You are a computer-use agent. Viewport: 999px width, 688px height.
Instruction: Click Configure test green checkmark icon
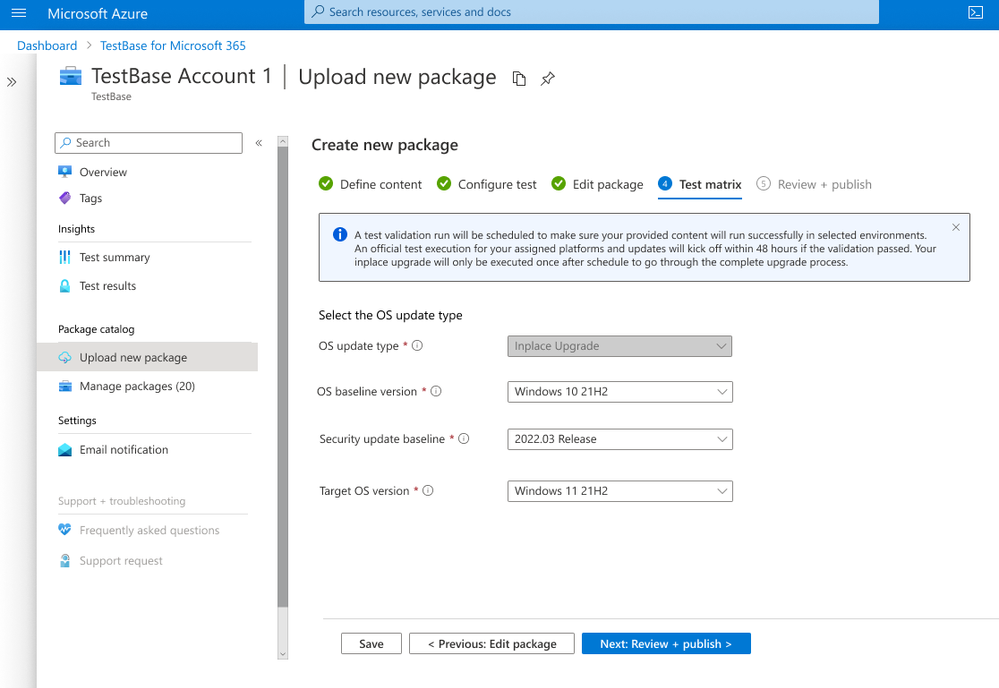coord(444,184)
